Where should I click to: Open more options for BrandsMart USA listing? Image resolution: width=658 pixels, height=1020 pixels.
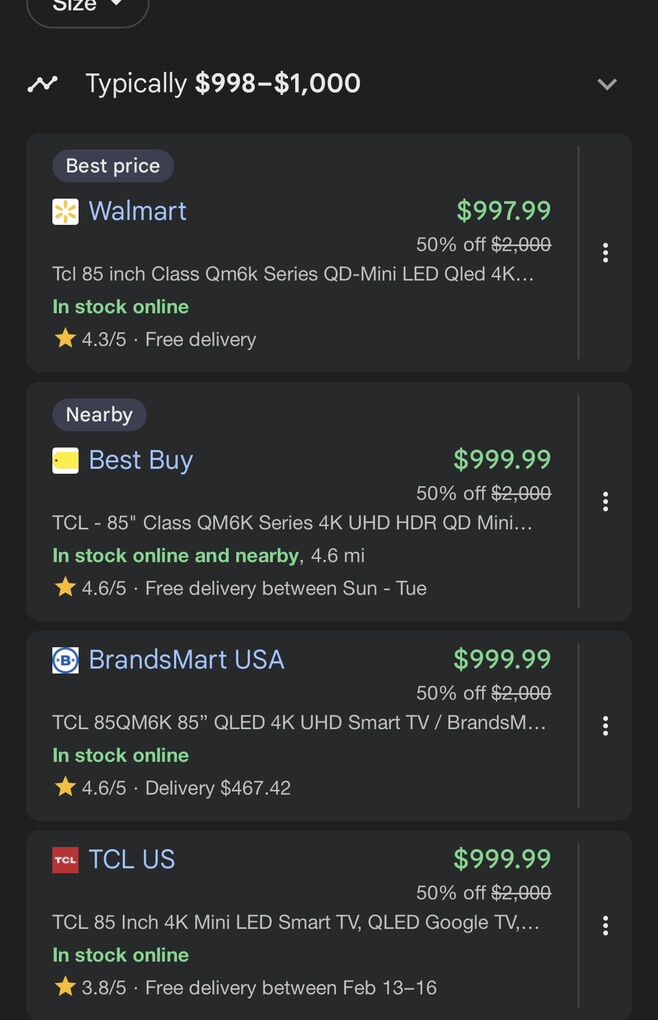point(605,726)
